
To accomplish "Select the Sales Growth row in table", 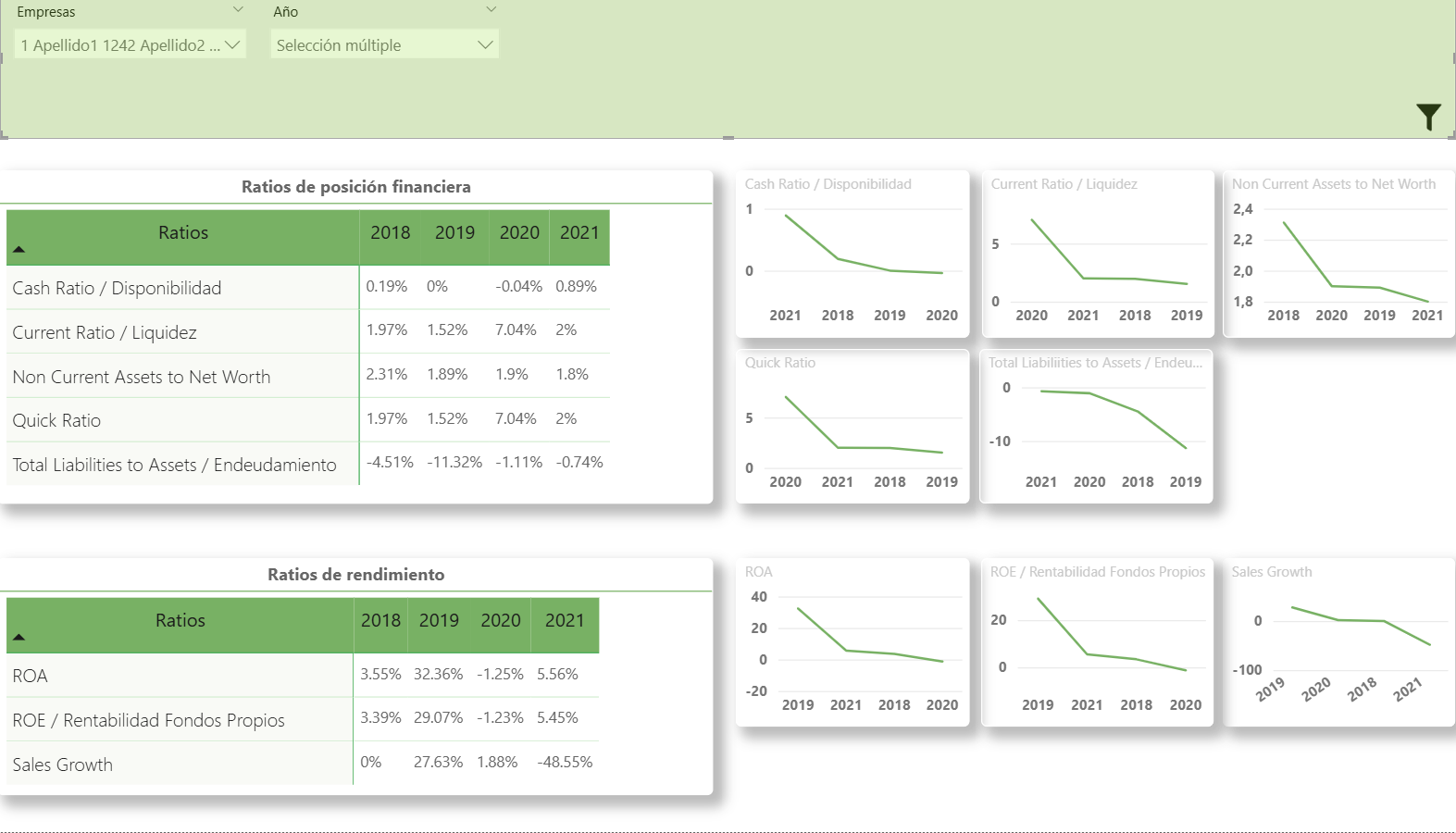I will 63,765.
